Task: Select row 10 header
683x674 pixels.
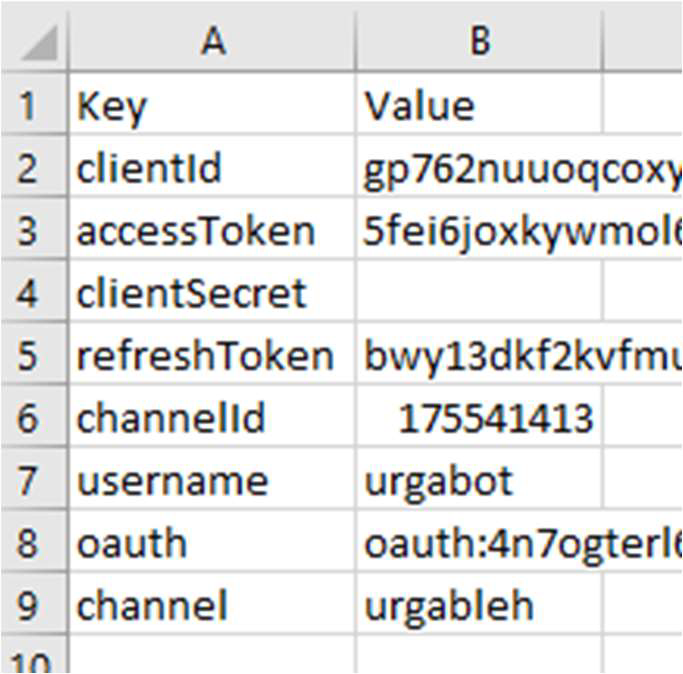Action: coord(28,660)
